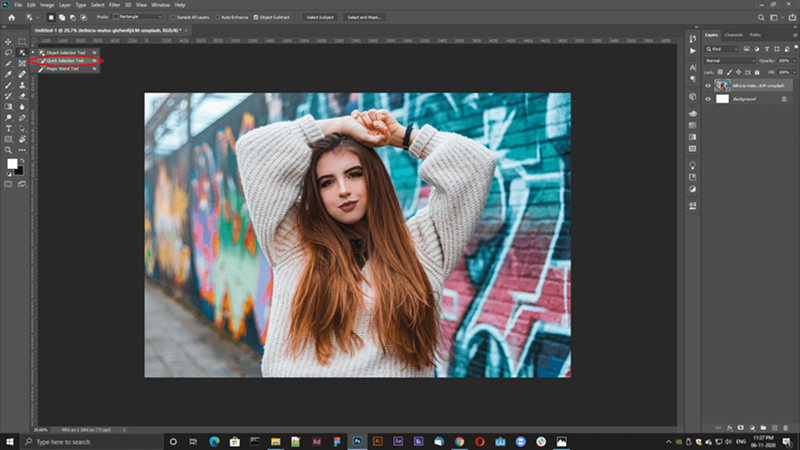Uncheck the Object Subtract option

pyautogui.click(x=256, y=17)
